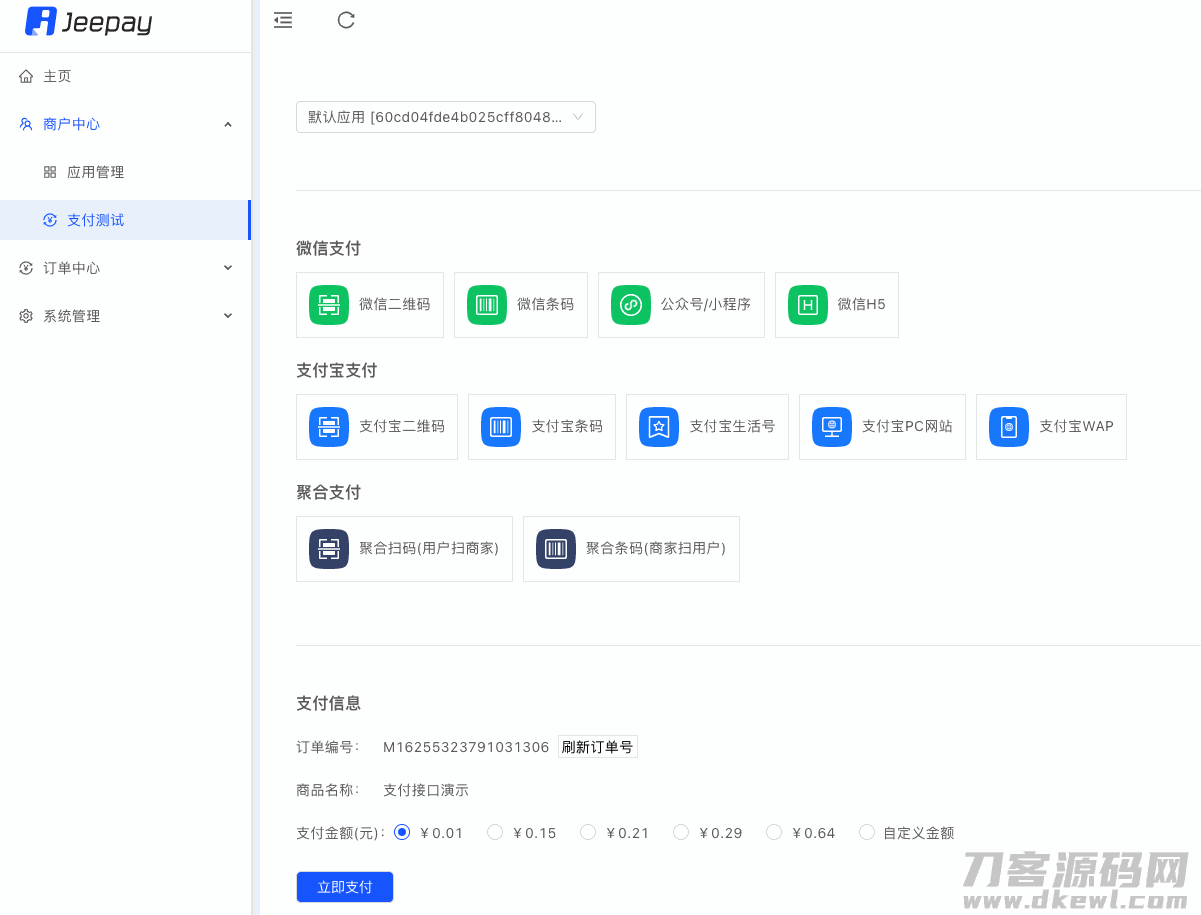Select the 支付宝WAP phone icon
Screen dimensions: 1201x915
click(1009, 427)
